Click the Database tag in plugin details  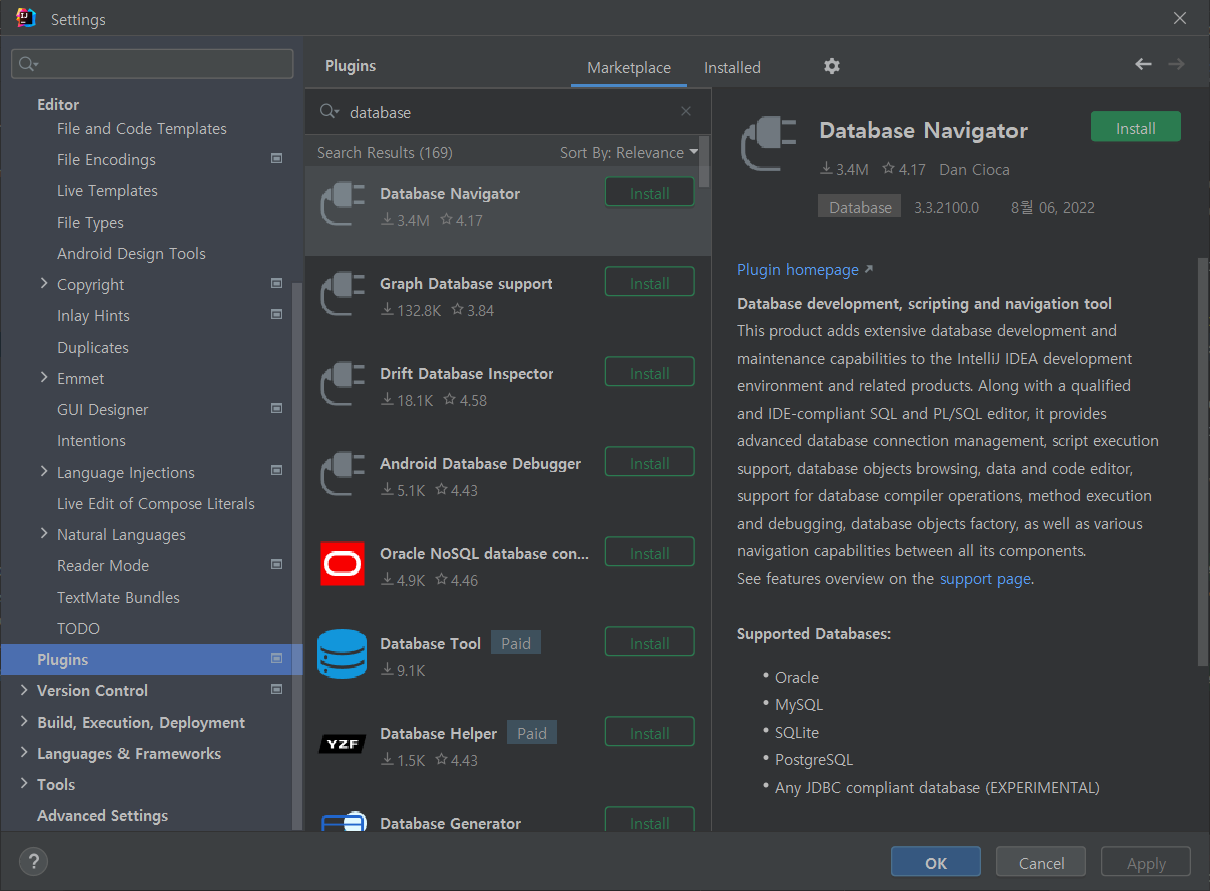[860, 207]
